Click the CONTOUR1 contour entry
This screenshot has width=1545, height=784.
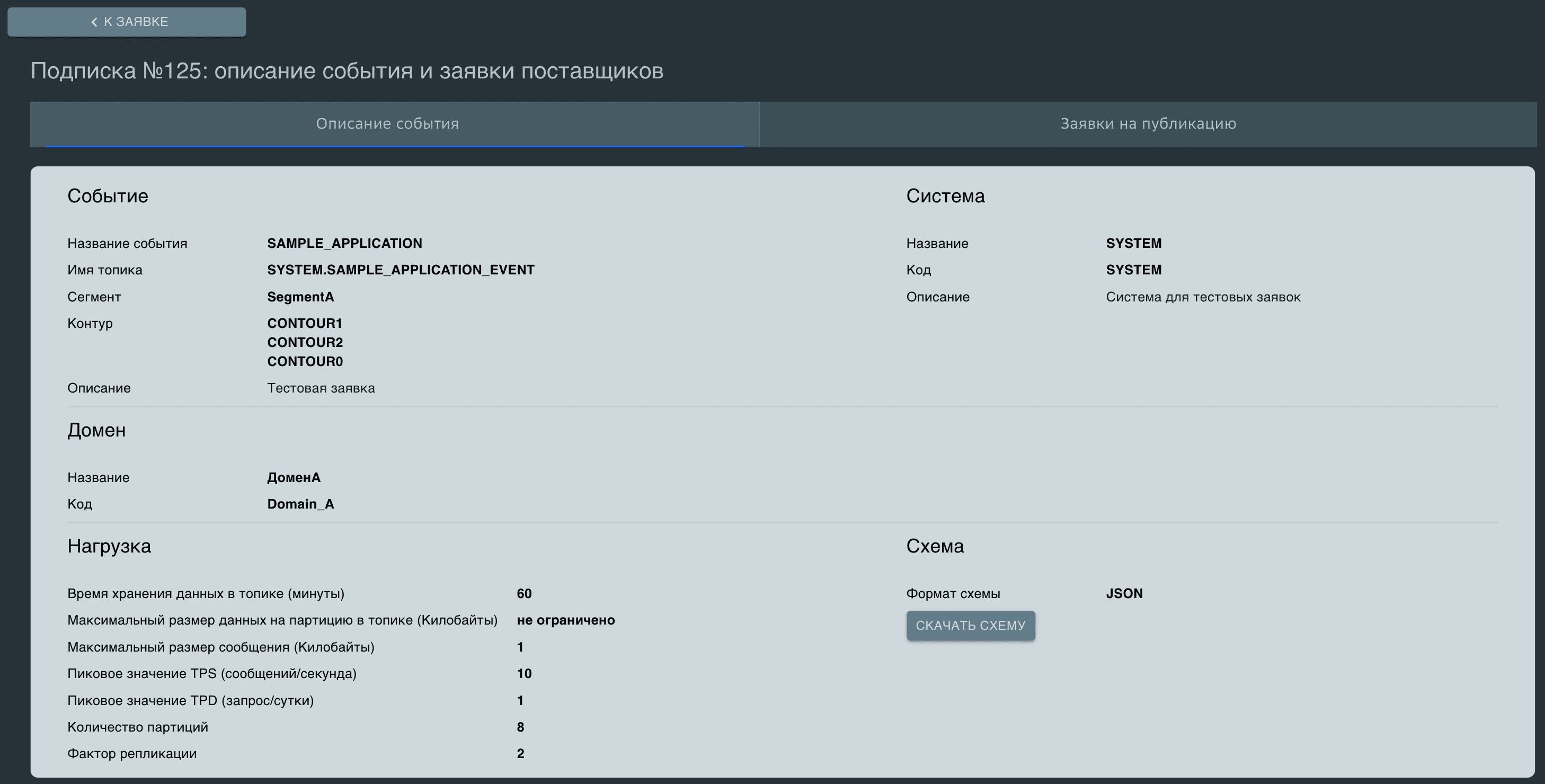[305, 323]
